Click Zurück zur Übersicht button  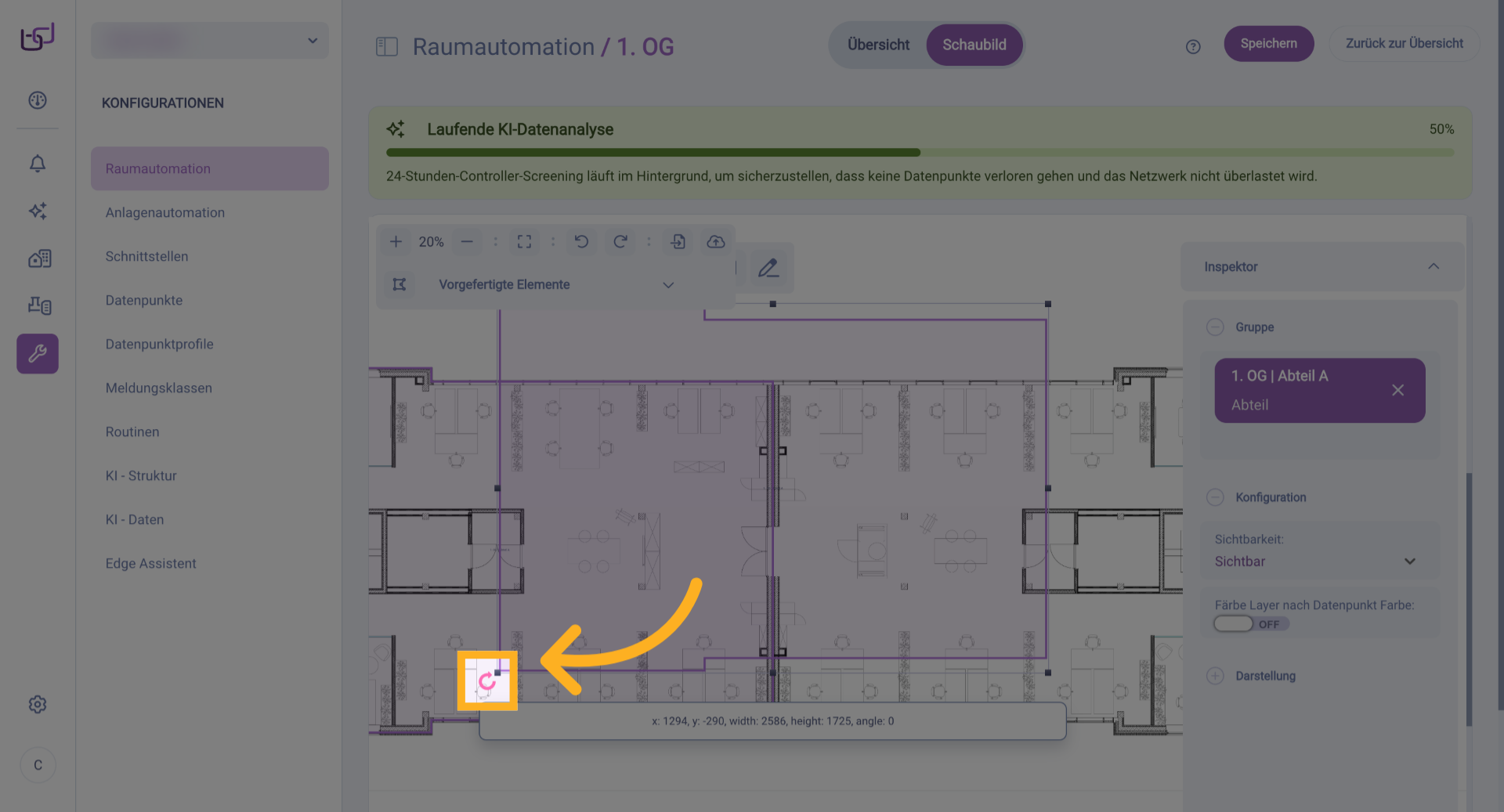1404,44
